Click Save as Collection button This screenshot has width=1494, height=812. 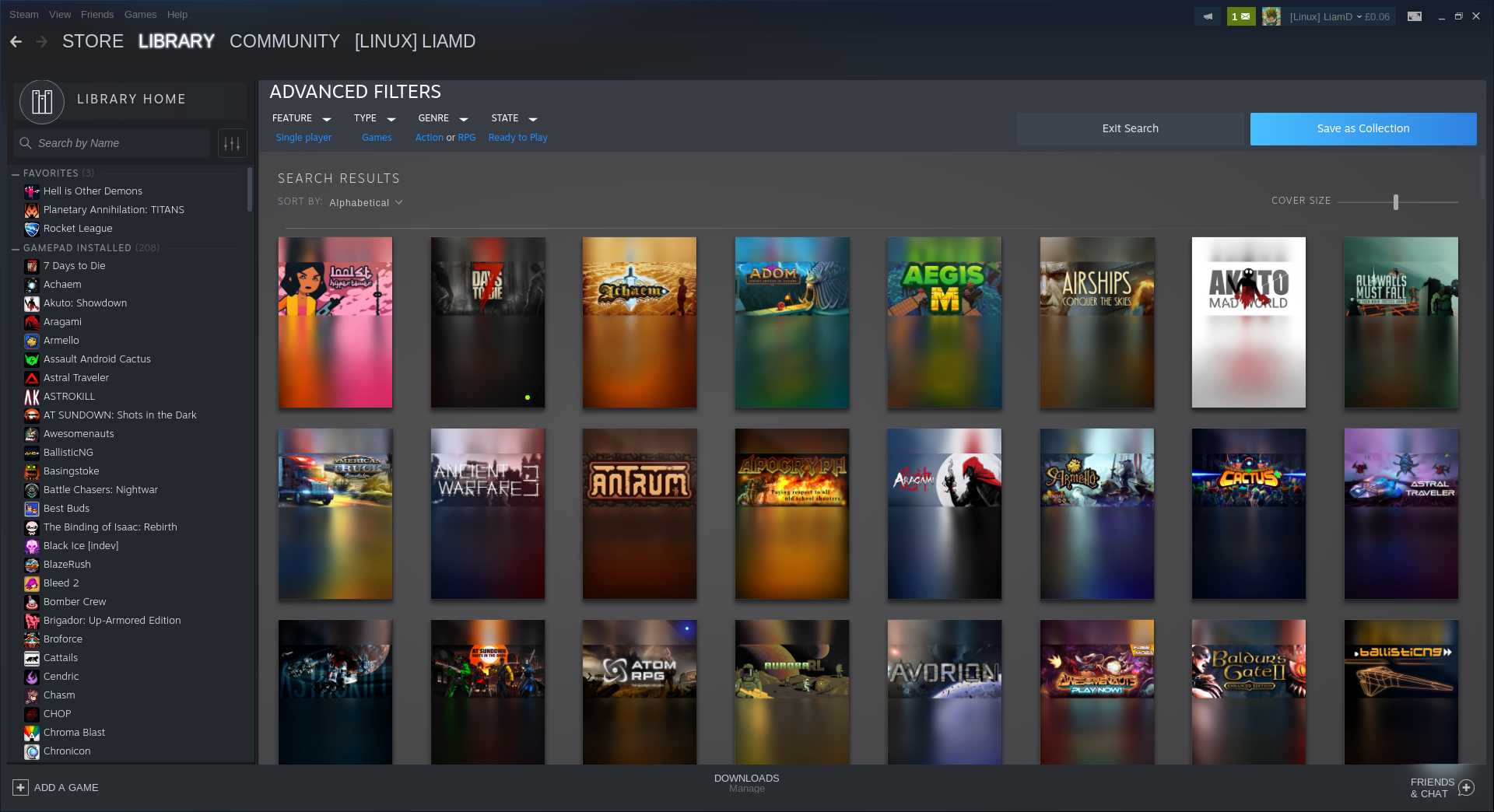tap(1363, 129)
